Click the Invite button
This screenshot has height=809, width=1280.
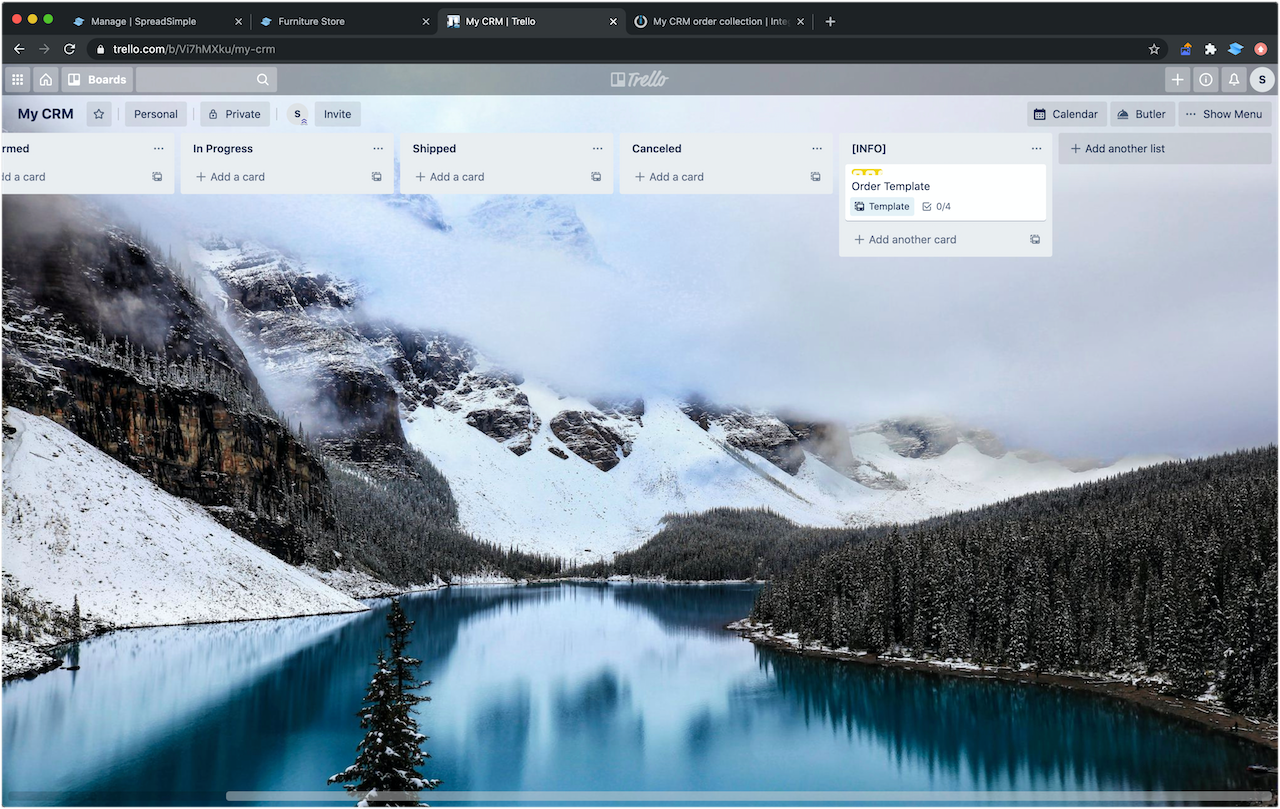point(337,114)
